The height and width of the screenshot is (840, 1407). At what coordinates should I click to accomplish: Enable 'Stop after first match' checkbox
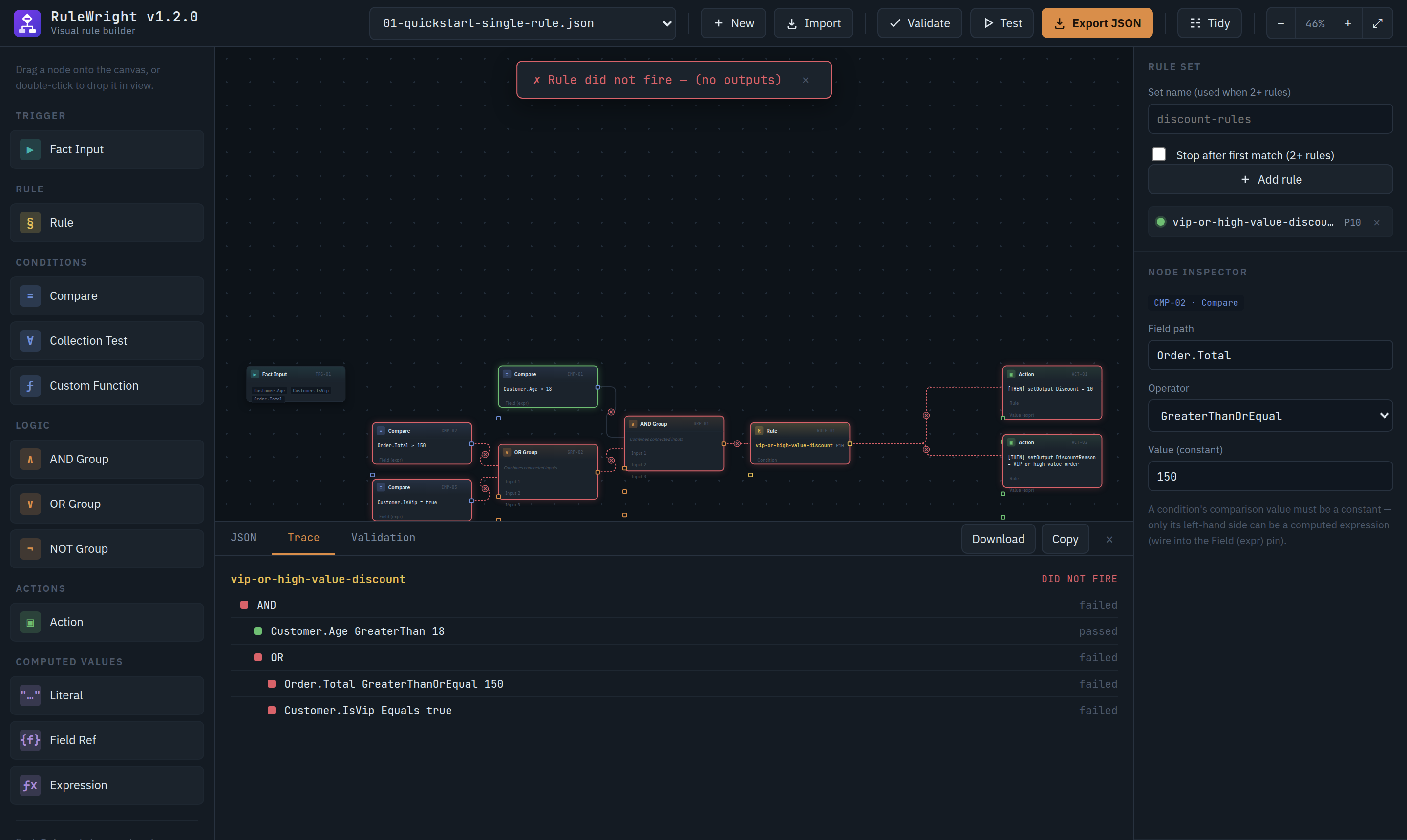[1158, 154]
